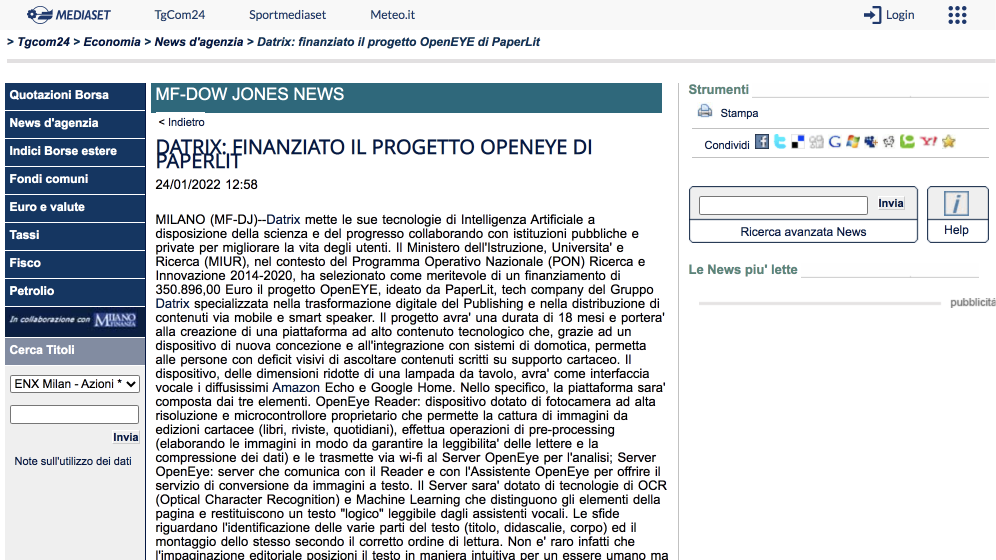The height and width of the screenshot is (560, 996).
Task: Click the Help text link
Action: (x=956, y=230)
